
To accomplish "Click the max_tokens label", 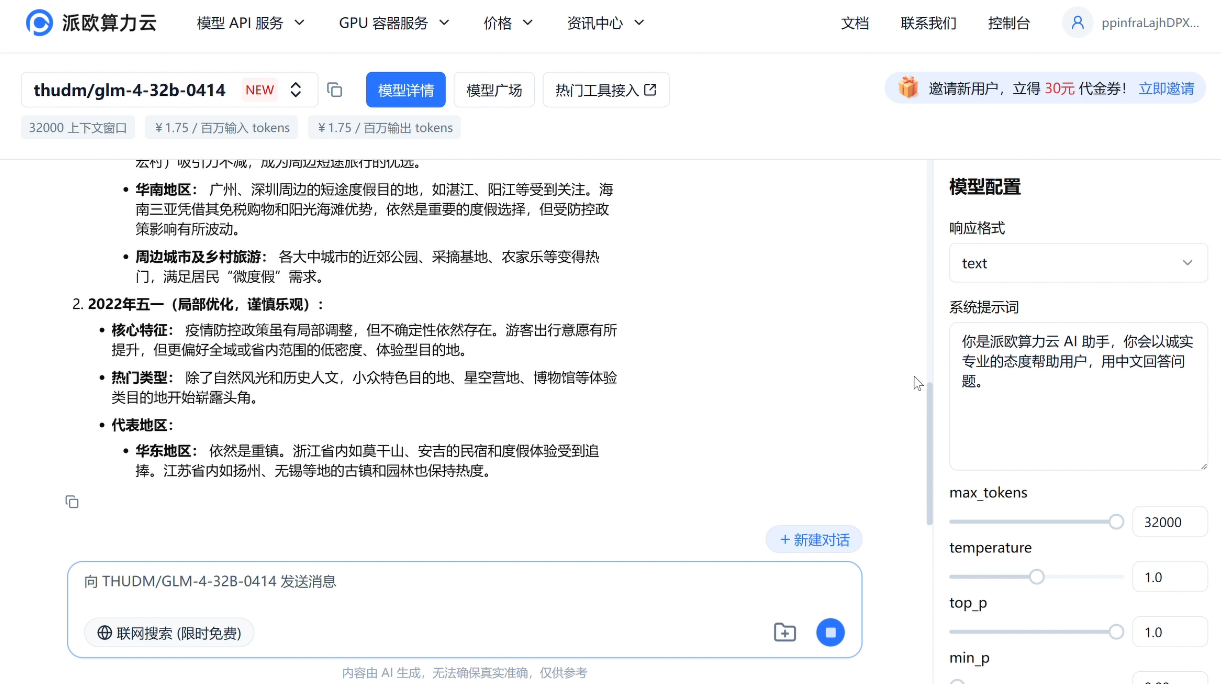I will point(988,493).
